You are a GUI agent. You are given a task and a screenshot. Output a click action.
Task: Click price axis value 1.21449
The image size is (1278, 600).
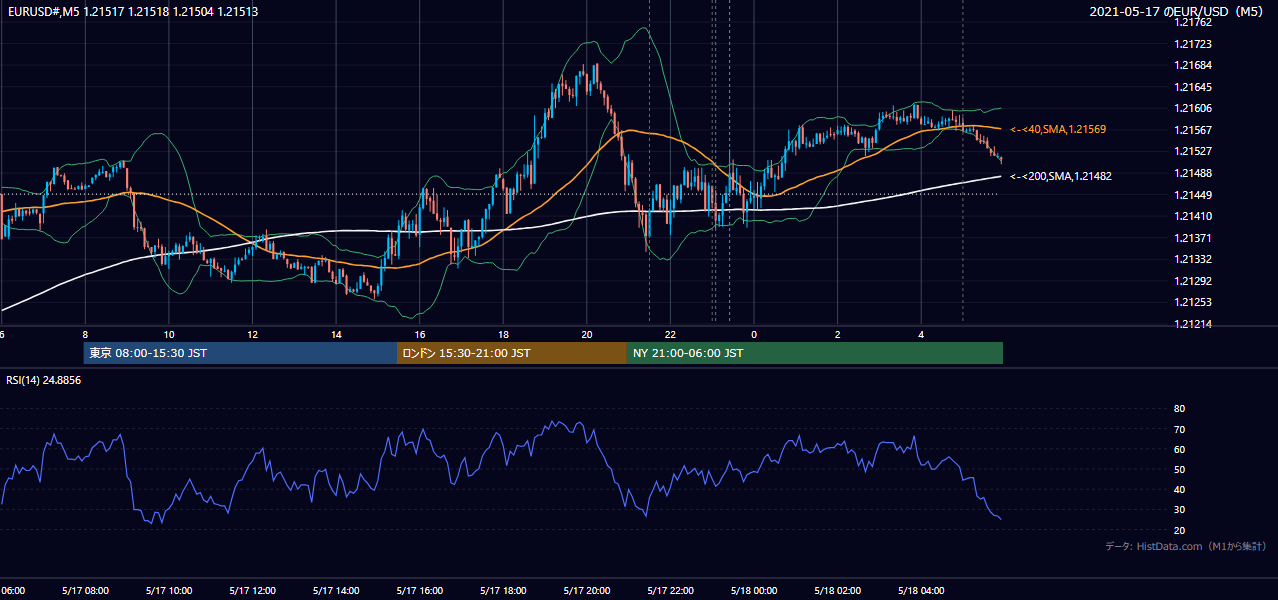tap(1191, 195)
